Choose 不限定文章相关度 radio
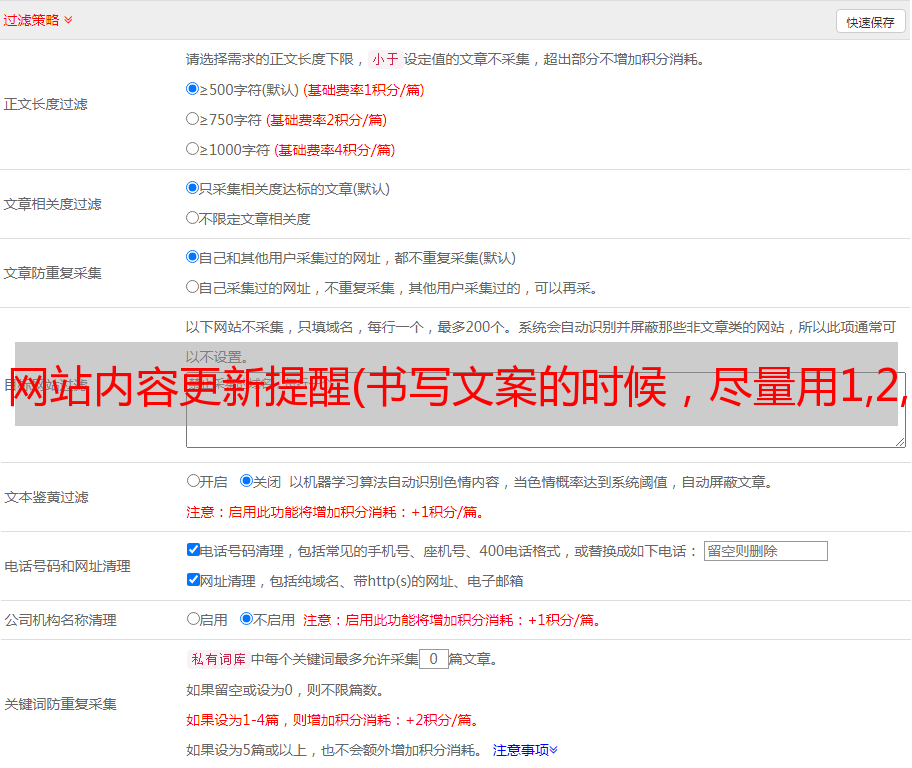912x768 pixels. tap(193, 218)
